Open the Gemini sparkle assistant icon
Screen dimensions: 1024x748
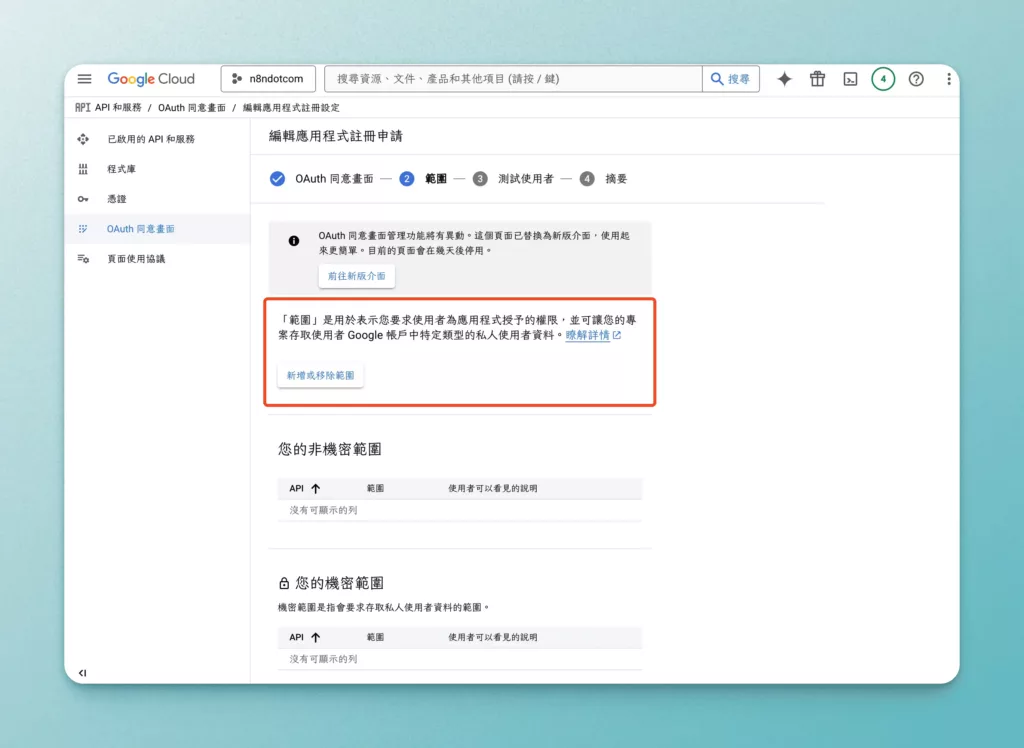coord(784,79)
